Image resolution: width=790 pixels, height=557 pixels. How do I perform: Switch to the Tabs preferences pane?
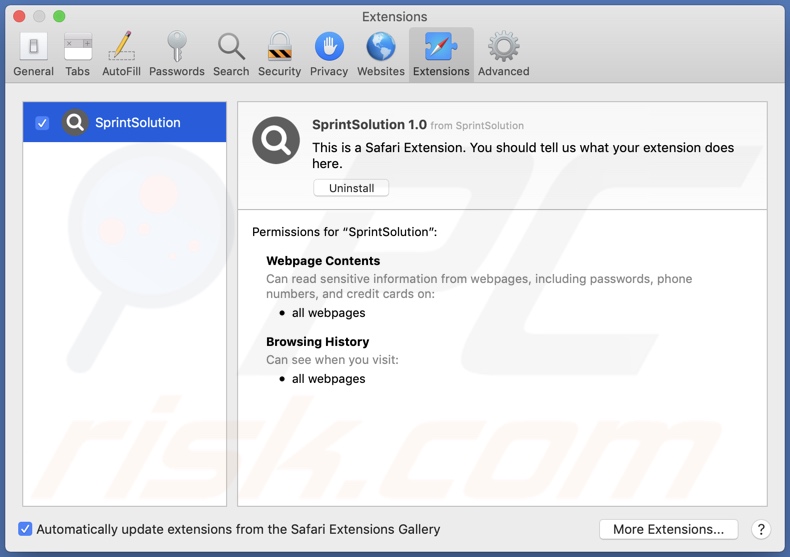77,54
